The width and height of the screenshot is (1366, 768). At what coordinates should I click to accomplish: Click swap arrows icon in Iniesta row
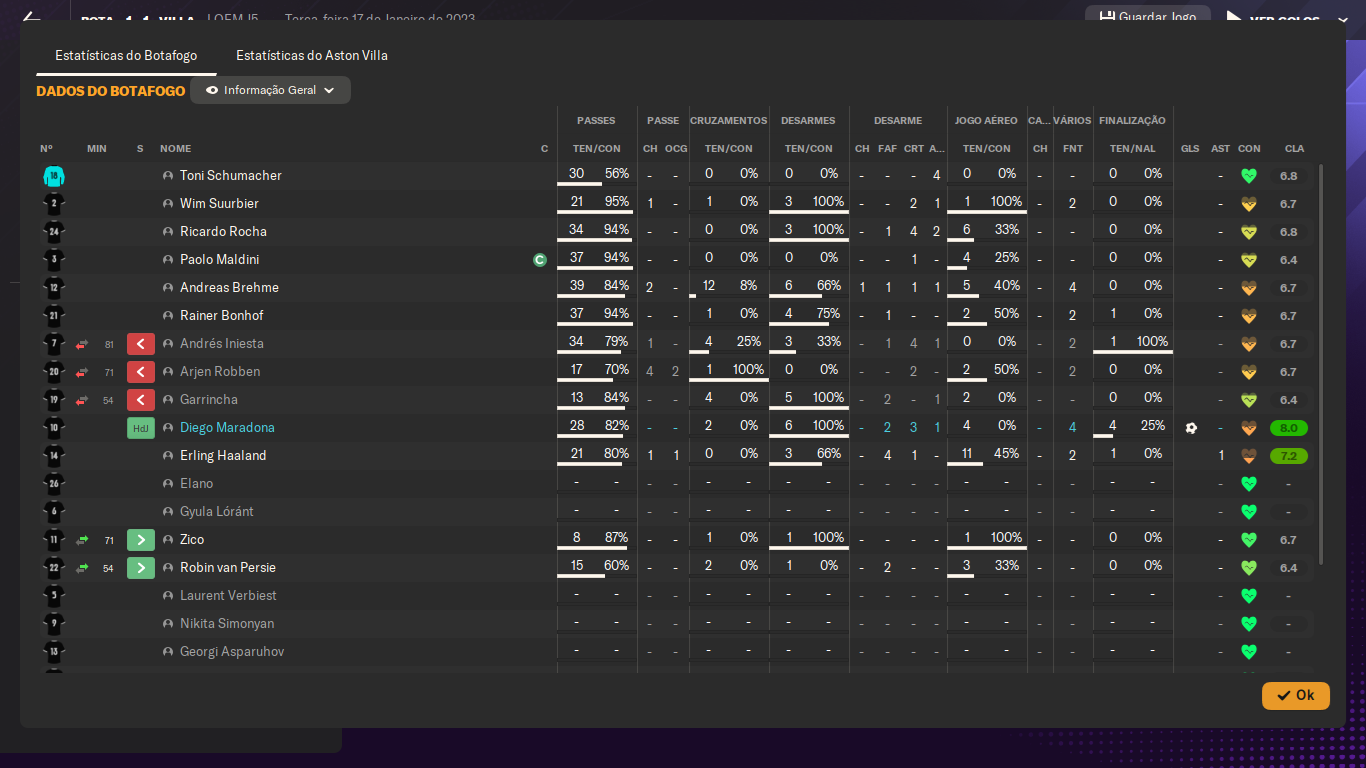point(82,344)
